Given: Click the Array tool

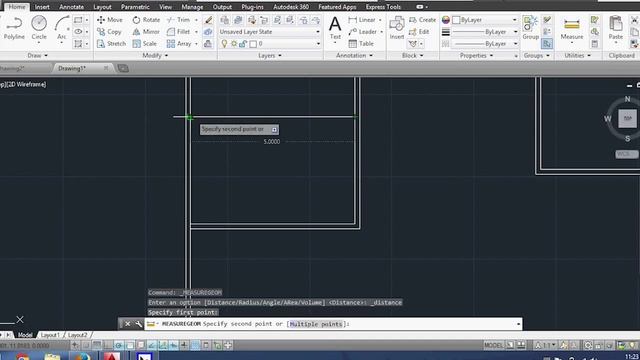Looking at the screenshot, I should pos(179,43).
